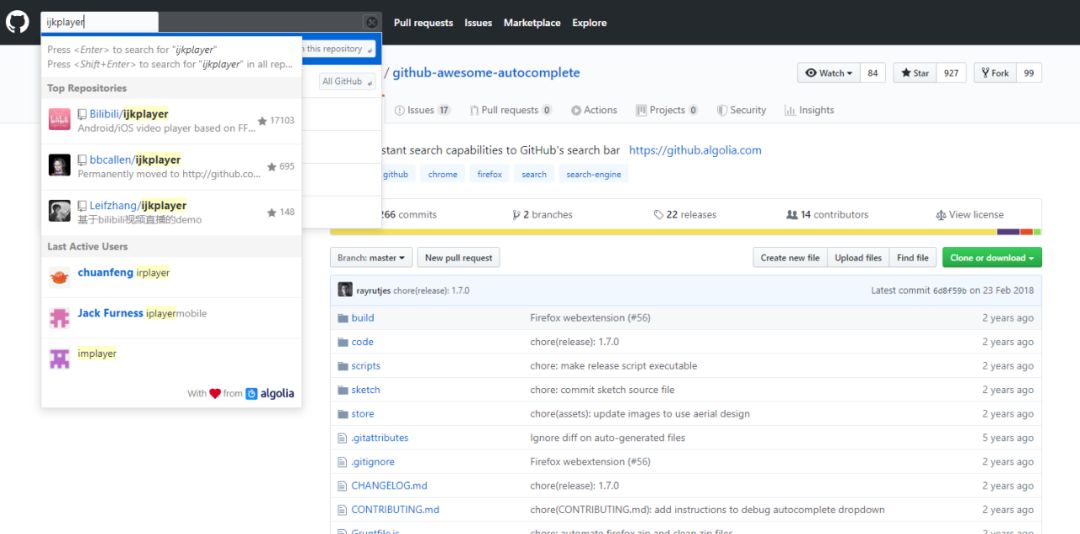Screen dimensions: 1080x534
Task: Click the fork count 99
Action: [1029, 73]
